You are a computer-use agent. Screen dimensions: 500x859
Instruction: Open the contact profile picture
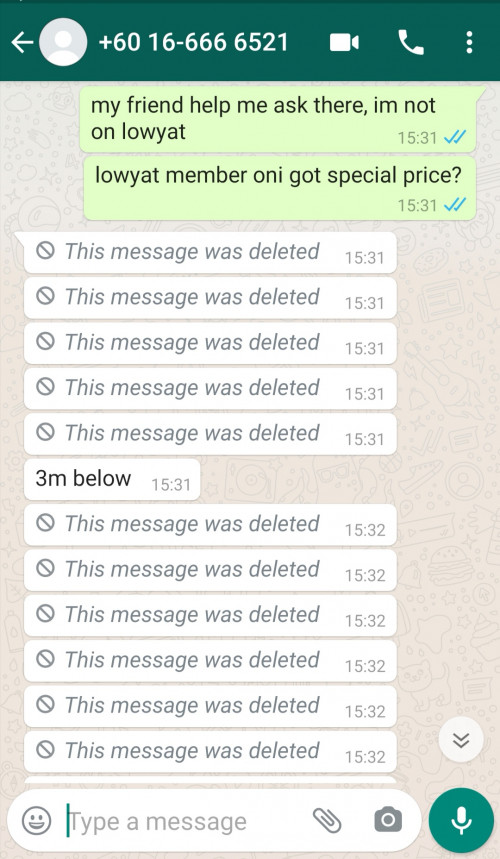63,42
